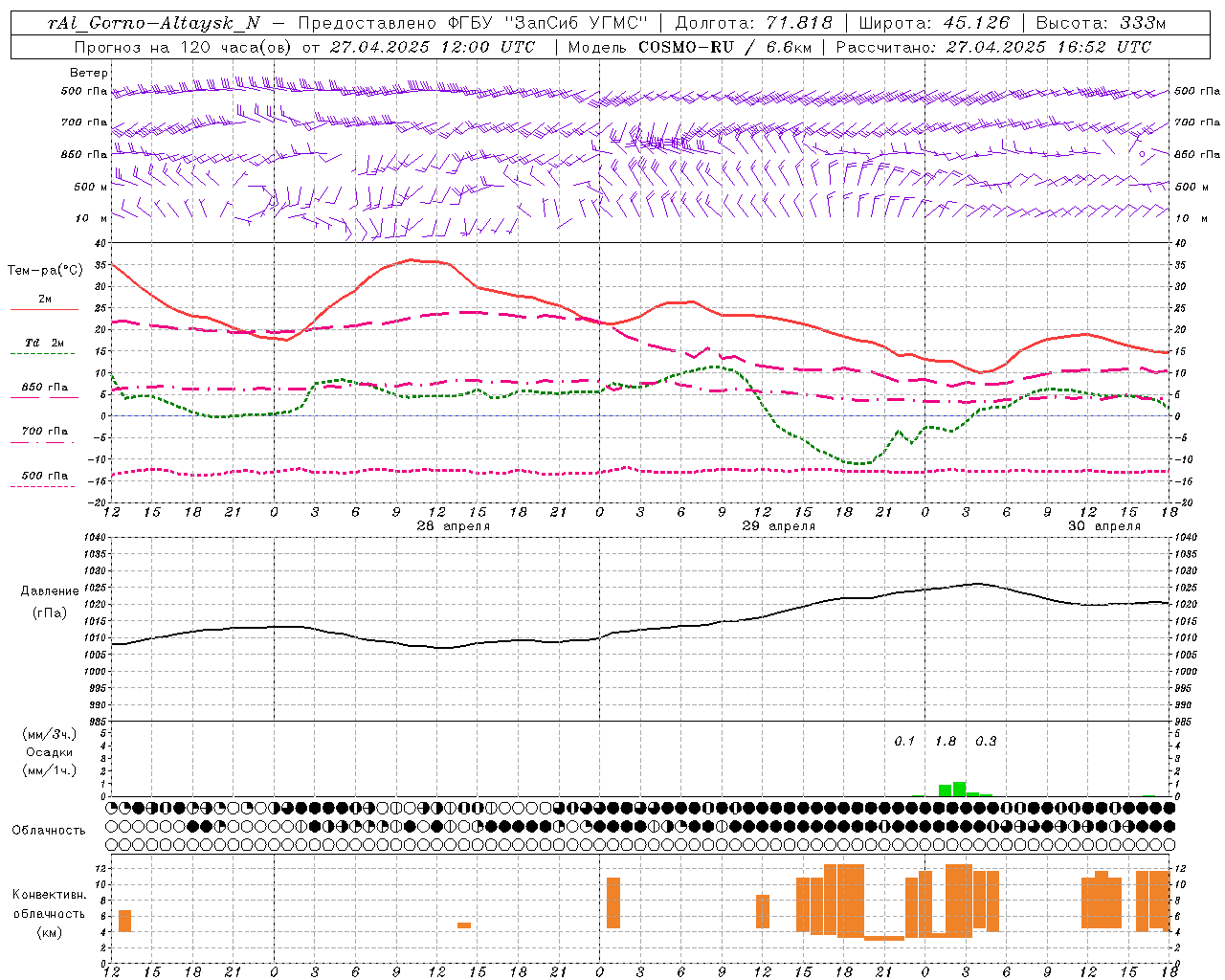Click the Долгота: 71.818 header field

[x=754, y=24]
